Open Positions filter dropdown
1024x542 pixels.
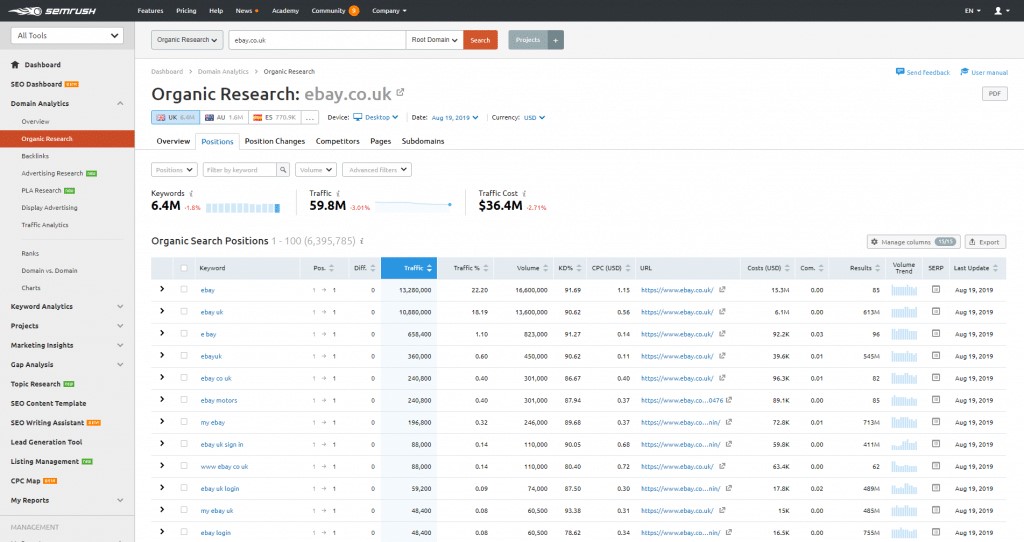[x=174, y=170]
